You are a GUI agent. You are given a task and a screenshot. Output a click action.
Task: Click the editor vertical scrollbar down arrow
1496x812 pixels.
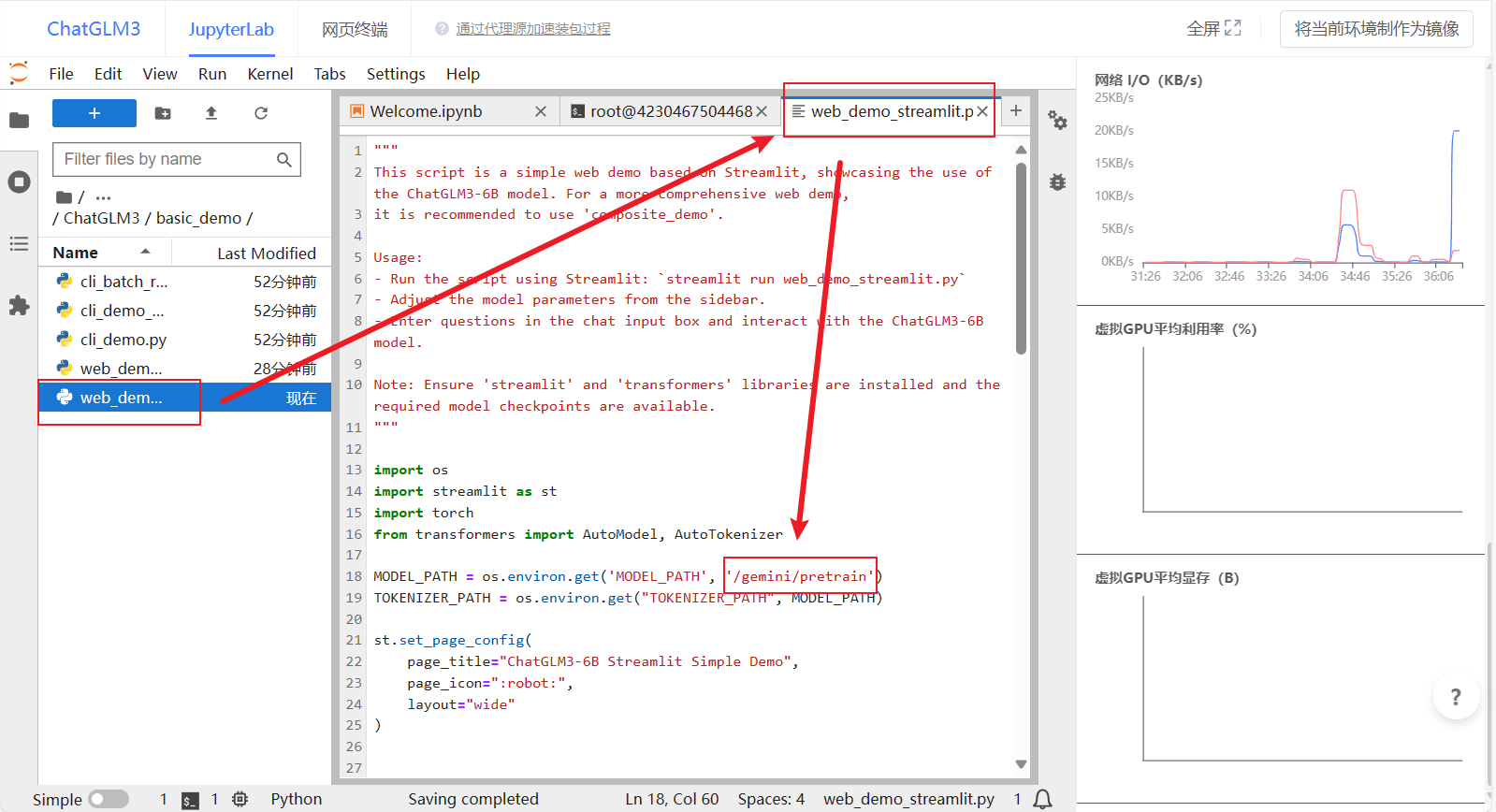tap(1021, 764)
